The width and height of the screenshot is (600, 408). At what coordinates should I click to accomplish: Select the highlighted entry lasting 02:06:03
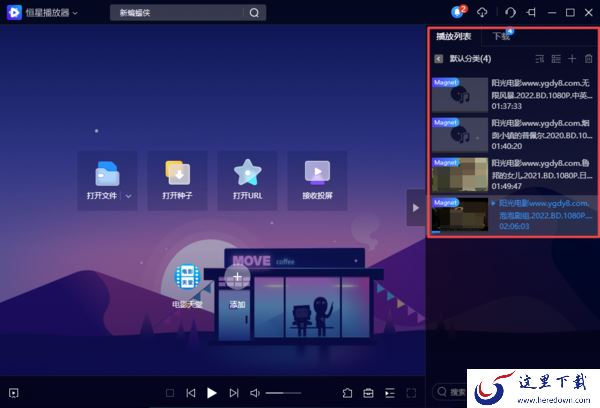[513, 215]
